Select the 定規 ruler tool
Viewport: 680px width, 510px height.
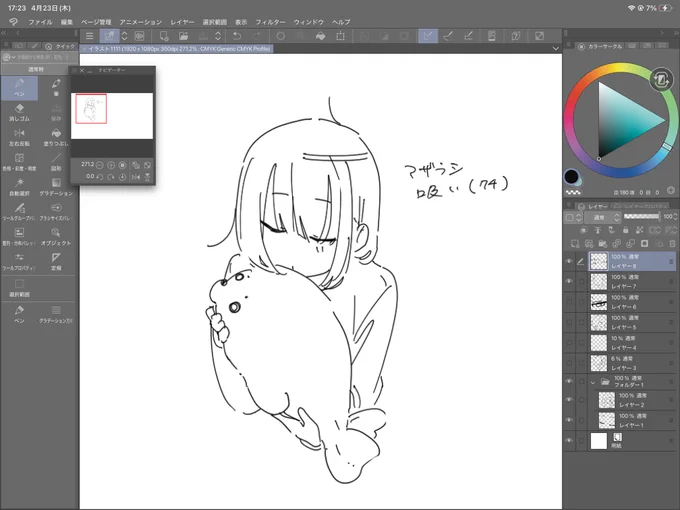point(56,262)
